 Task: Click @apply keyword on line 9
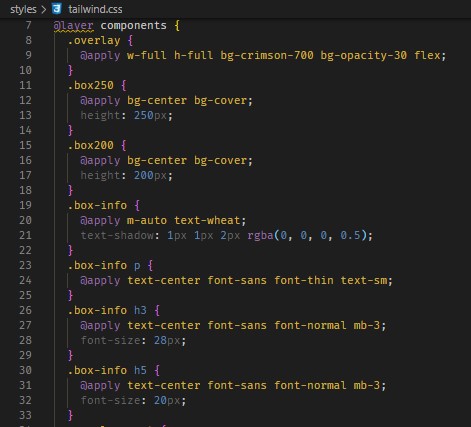coord(100,56)
